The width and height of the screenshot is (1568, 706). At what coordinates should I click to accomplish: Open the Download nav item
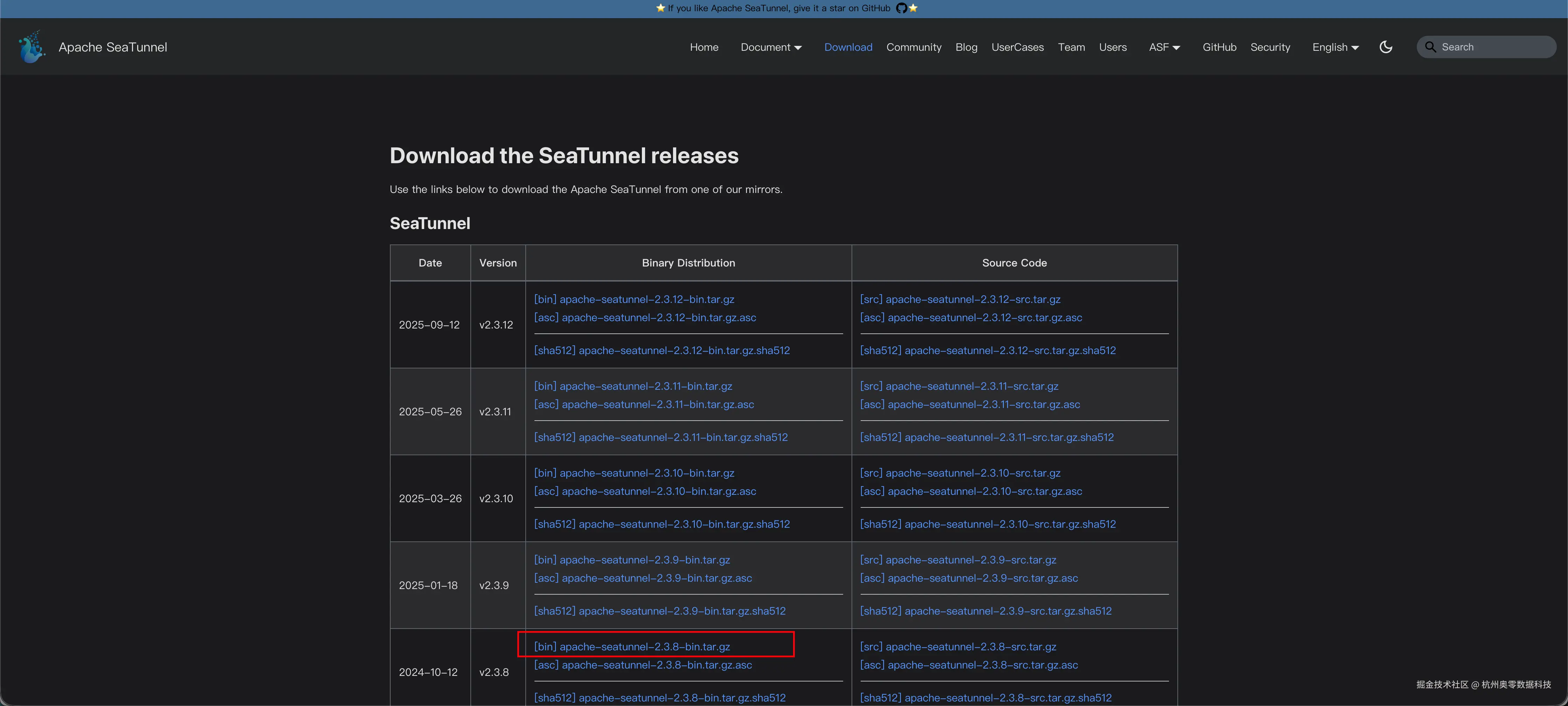pyautogui.click(x=848, y=47)
